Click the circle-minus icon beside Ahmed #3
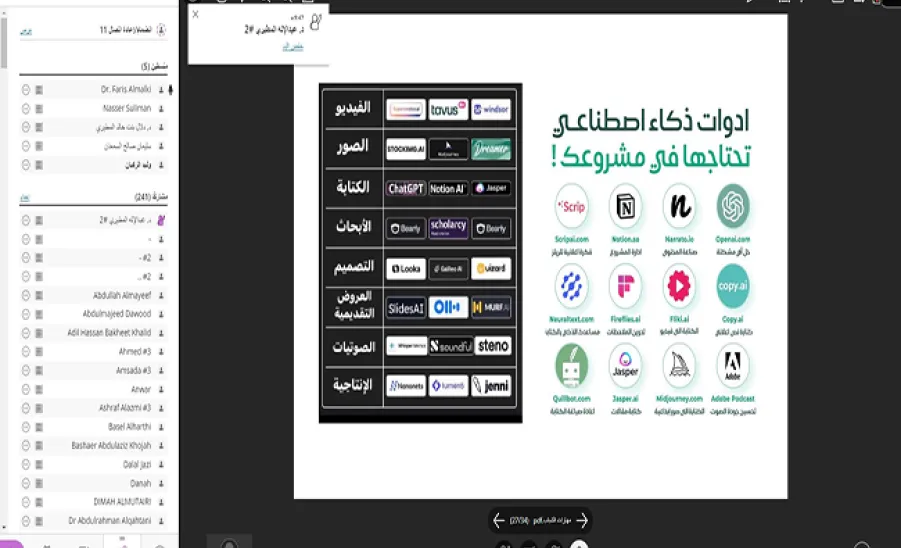This screenshot has width=901, height=548. click(x=26, y=352)
